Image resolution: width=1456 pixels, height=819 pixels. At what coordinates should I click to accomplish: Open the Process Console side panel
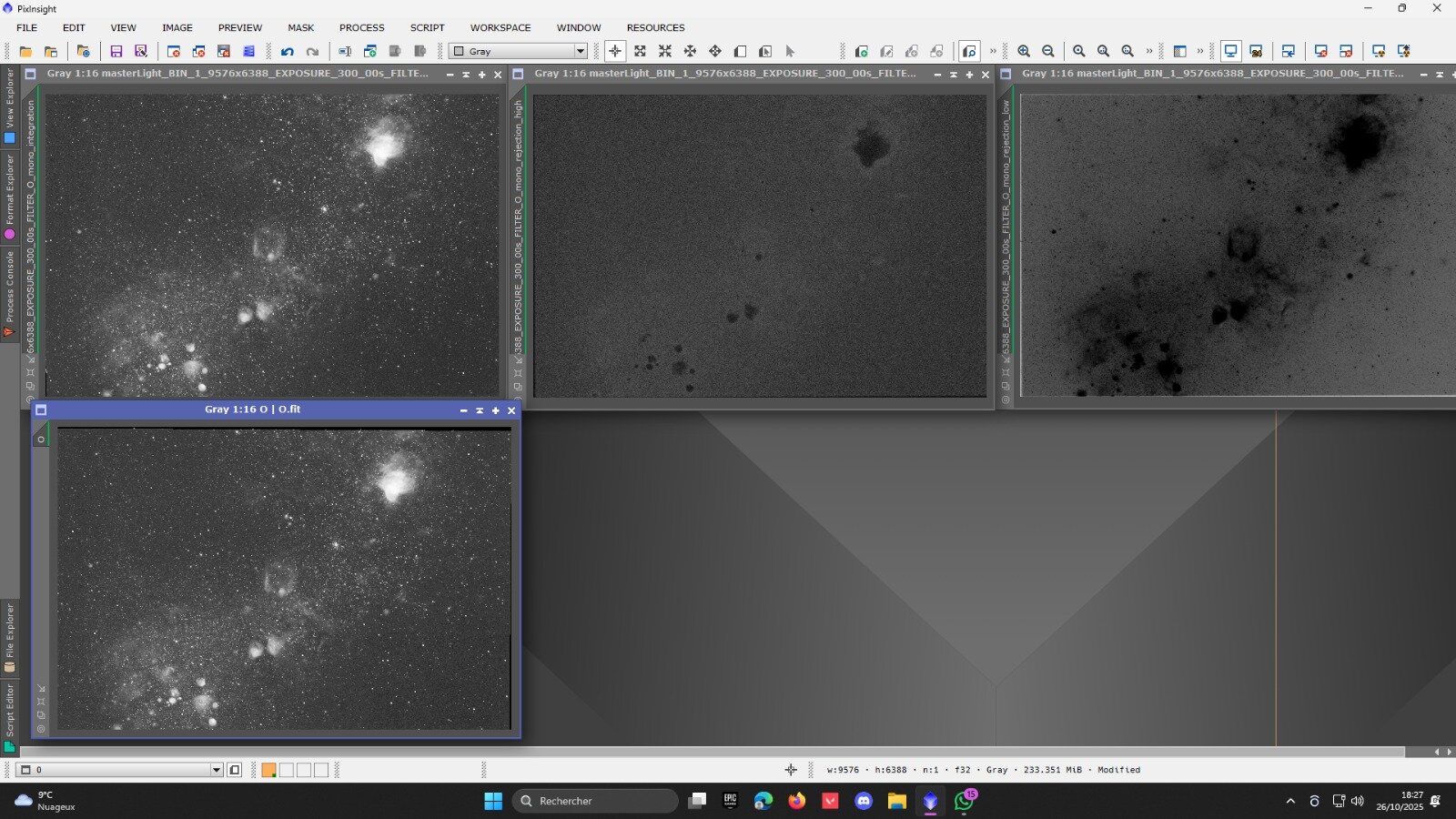point(10,293)
